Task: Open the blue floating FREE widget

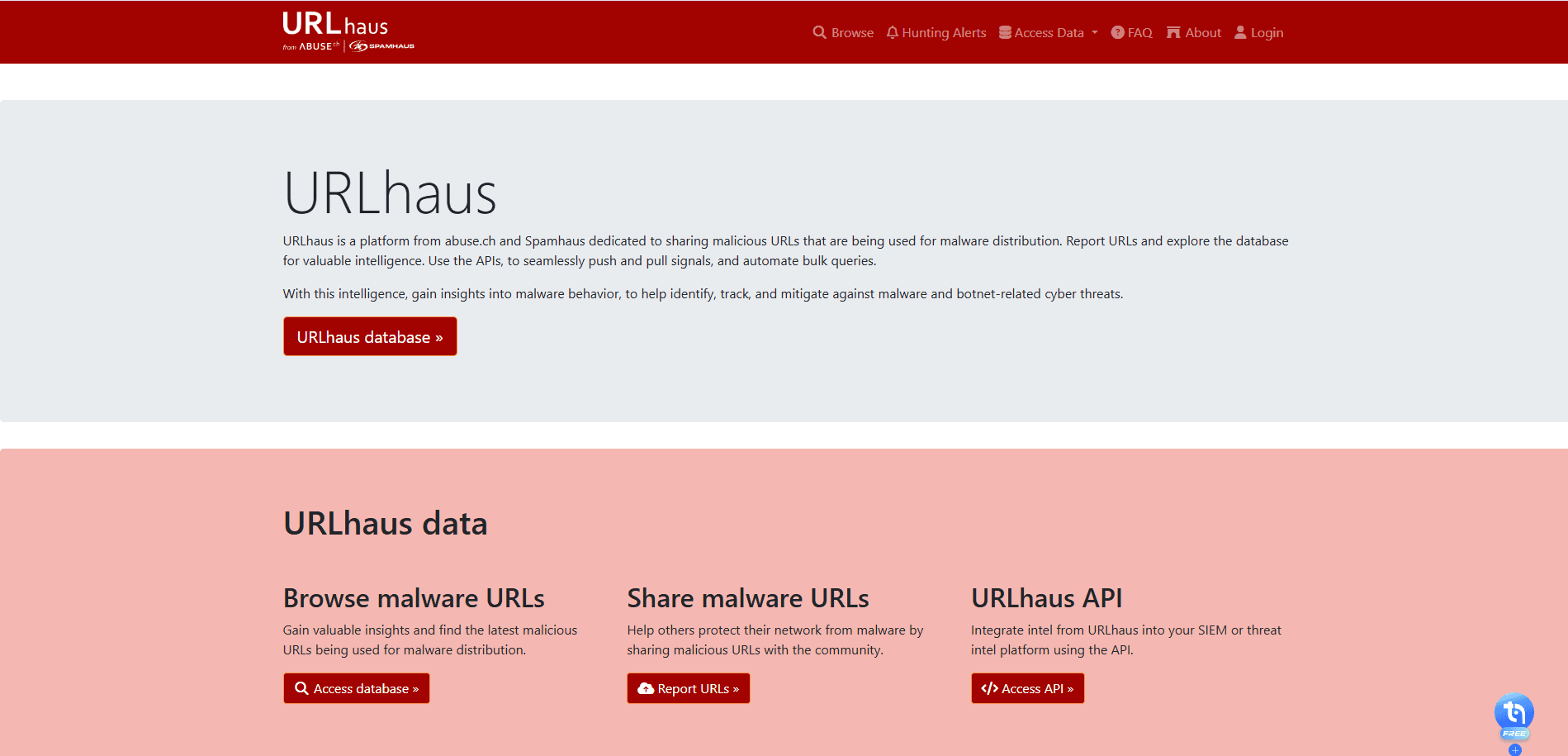Action: [x=1514, y=713]
